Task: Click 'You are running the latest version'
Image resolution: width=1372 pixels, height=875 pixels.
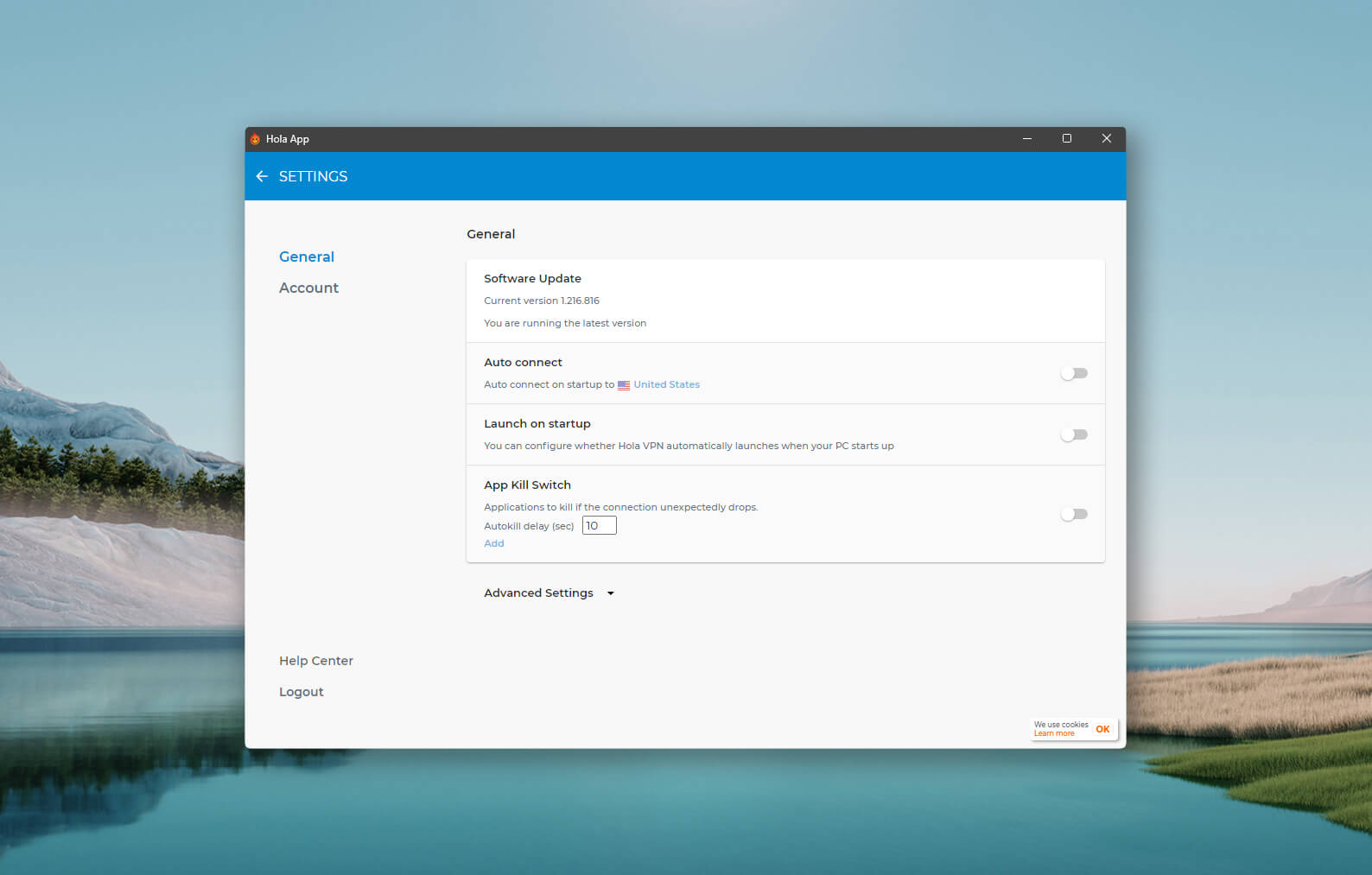Action: (565, 323)
